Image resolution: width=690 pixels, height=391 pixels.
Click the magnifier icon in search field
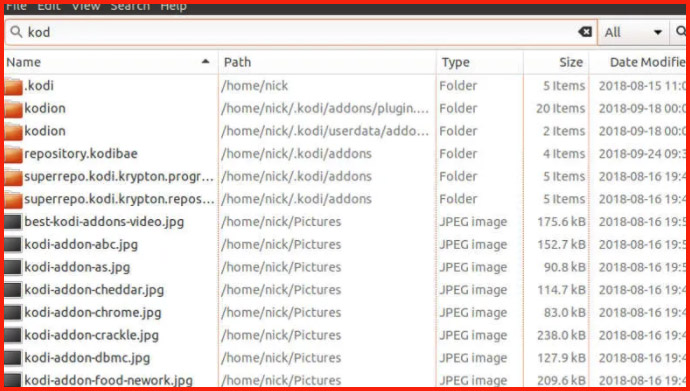[x=16, y=32]
